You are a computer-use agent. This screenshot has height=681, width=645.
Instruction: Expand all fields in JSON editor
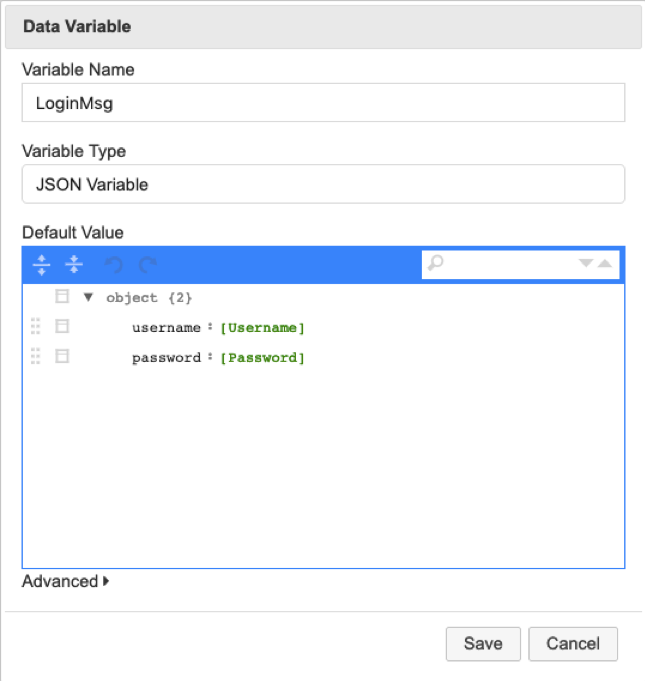pyautogui.click(x=41, y=264)
